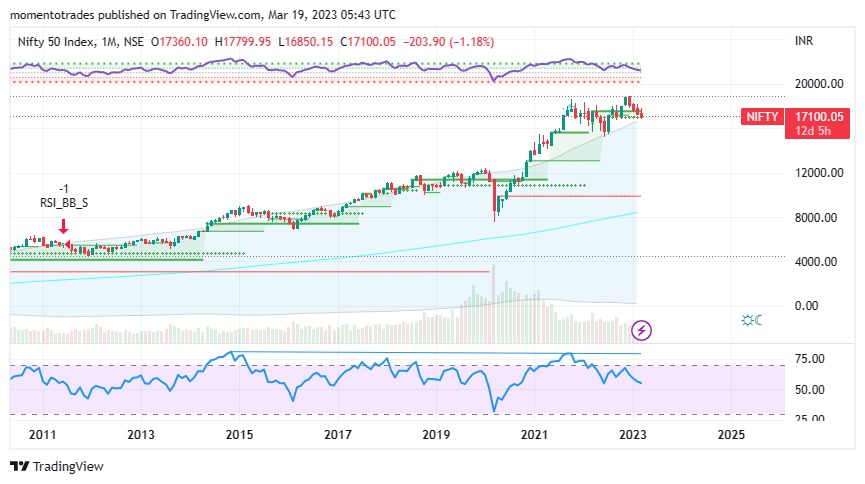The image size is (865, 484).
Task: Click the 2015 year on time axis
Action: [x=239, y=435]
